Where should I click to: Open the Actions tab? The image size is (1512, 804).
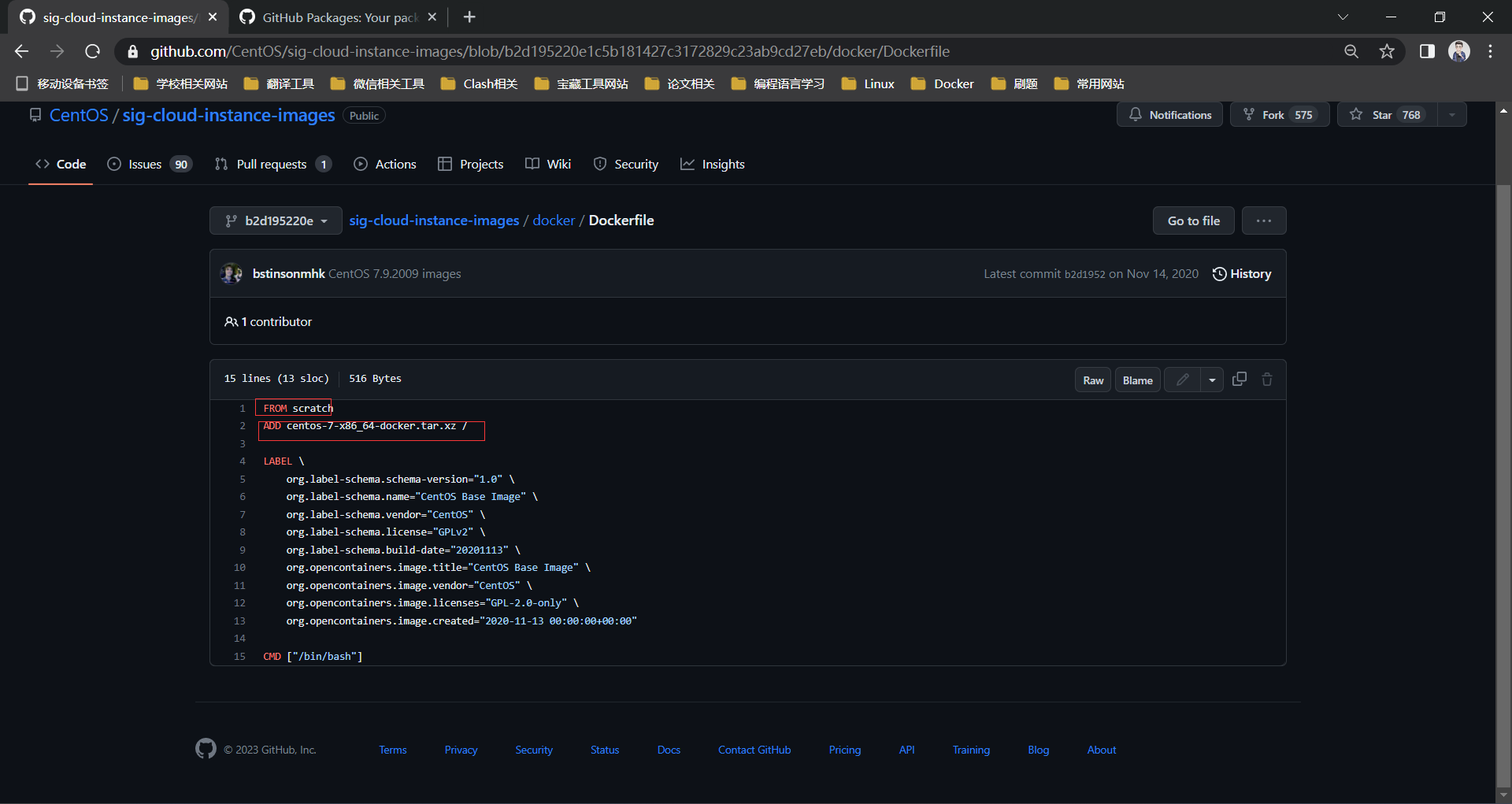(385, 164)
